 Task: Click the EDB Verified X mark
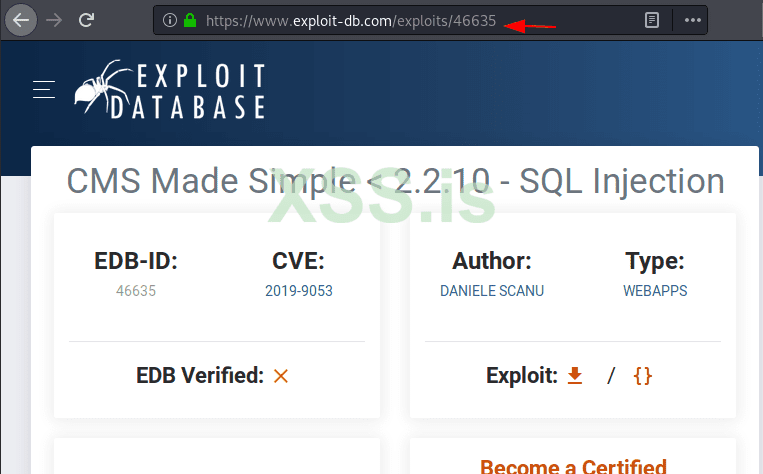pos(281,376)
